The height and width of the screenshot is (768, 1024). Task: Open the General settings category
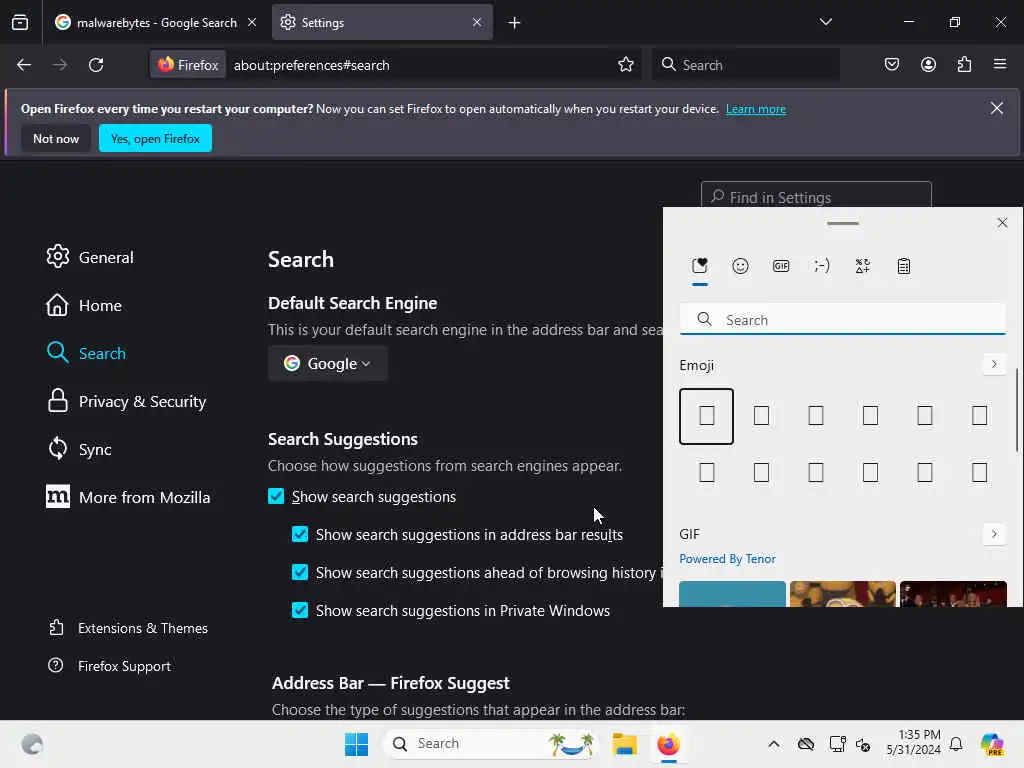click(x=90, y=257)
